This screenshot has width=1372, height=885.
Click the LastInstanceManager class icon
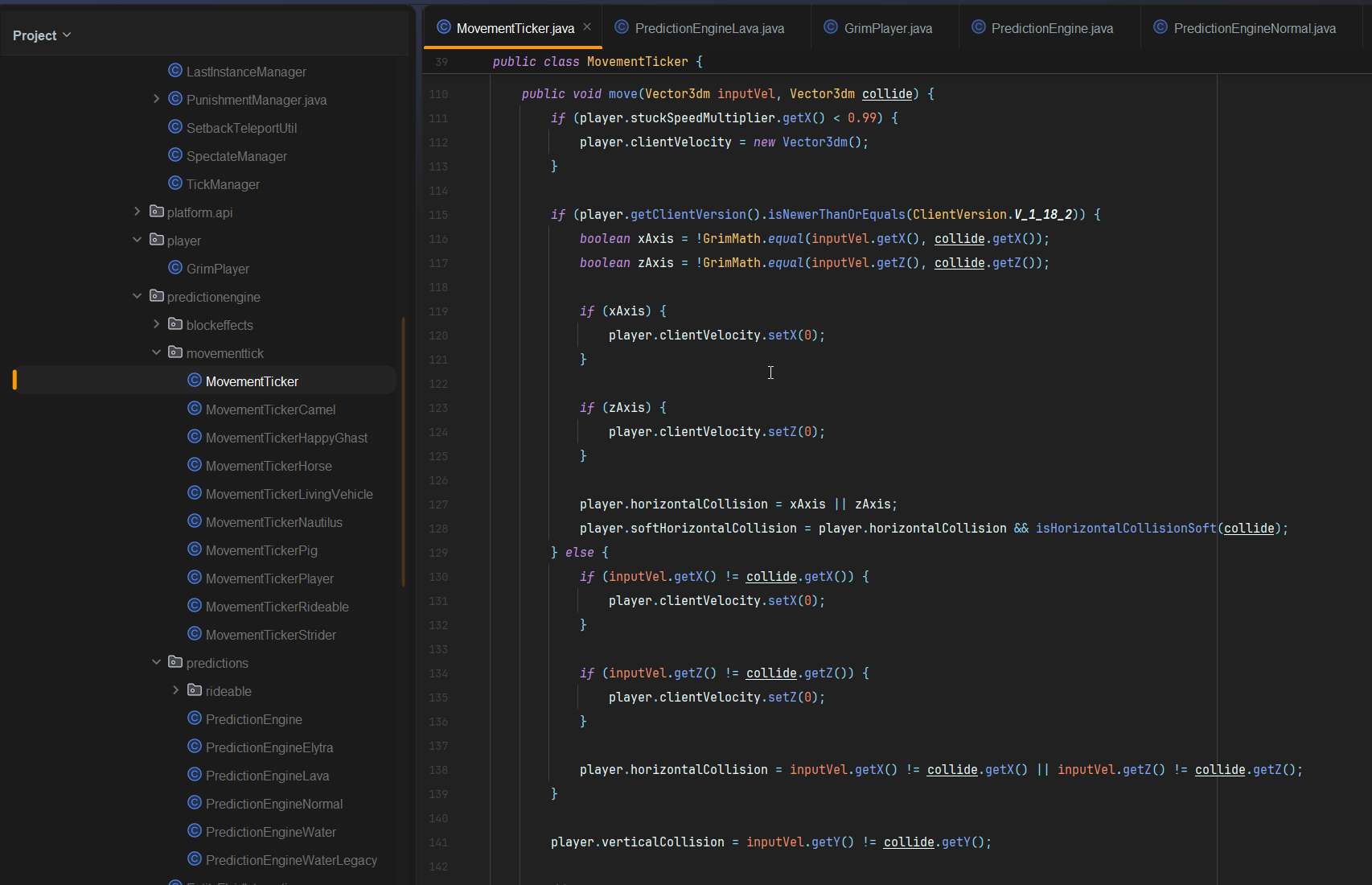click(175, 71)
